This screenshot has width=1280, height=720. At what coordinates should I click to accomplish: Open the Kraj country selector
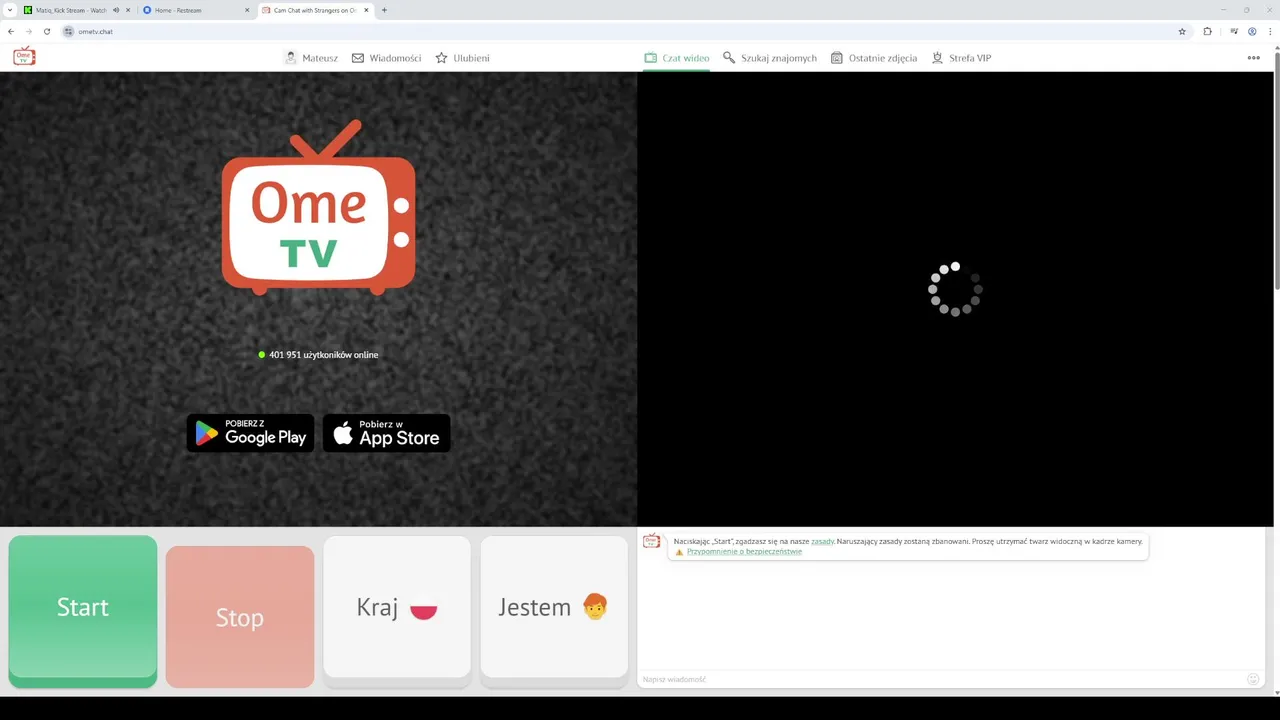coord(397,610)
